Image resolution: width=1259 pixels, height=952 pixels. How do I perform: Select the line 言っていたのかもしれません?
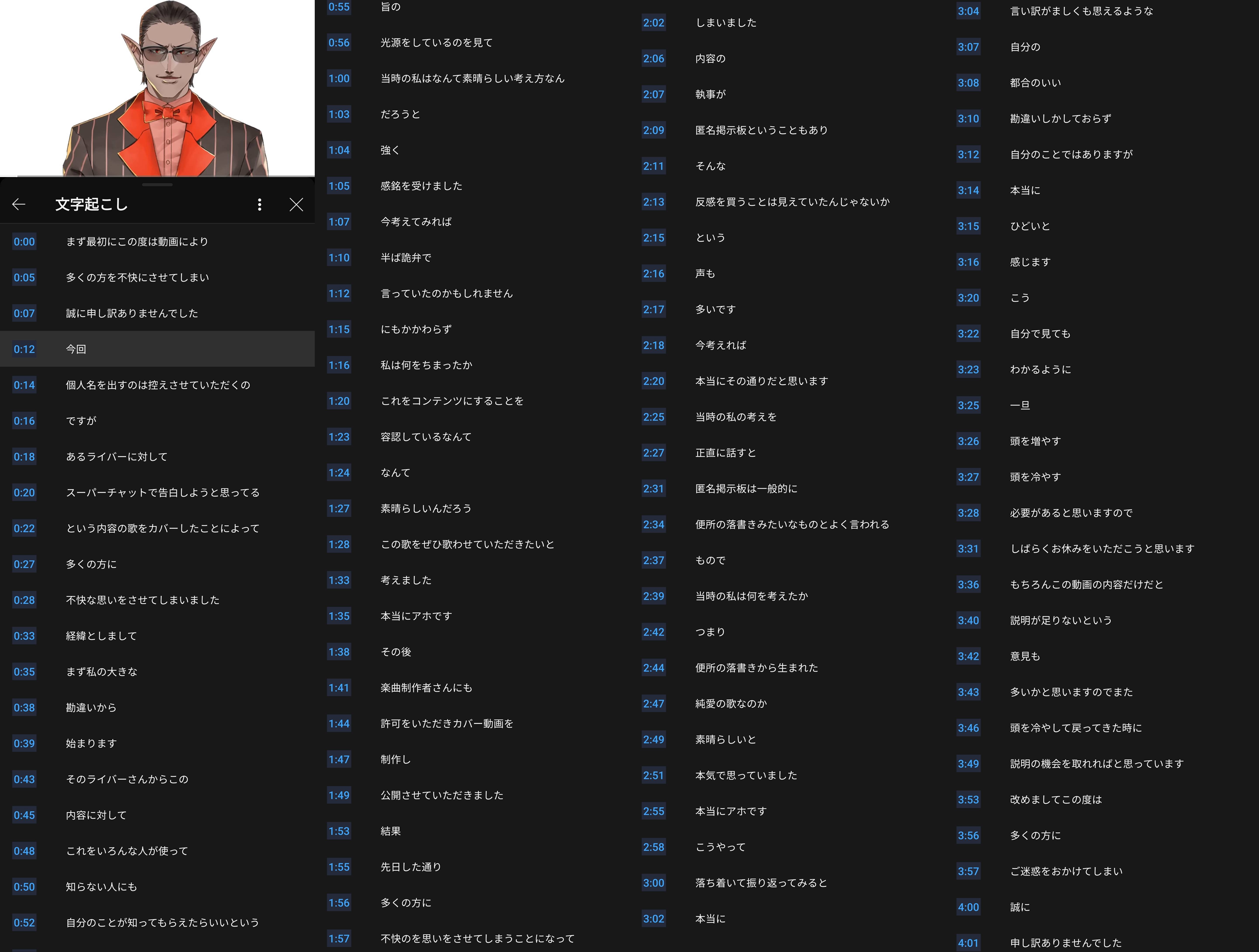[447, 294]
